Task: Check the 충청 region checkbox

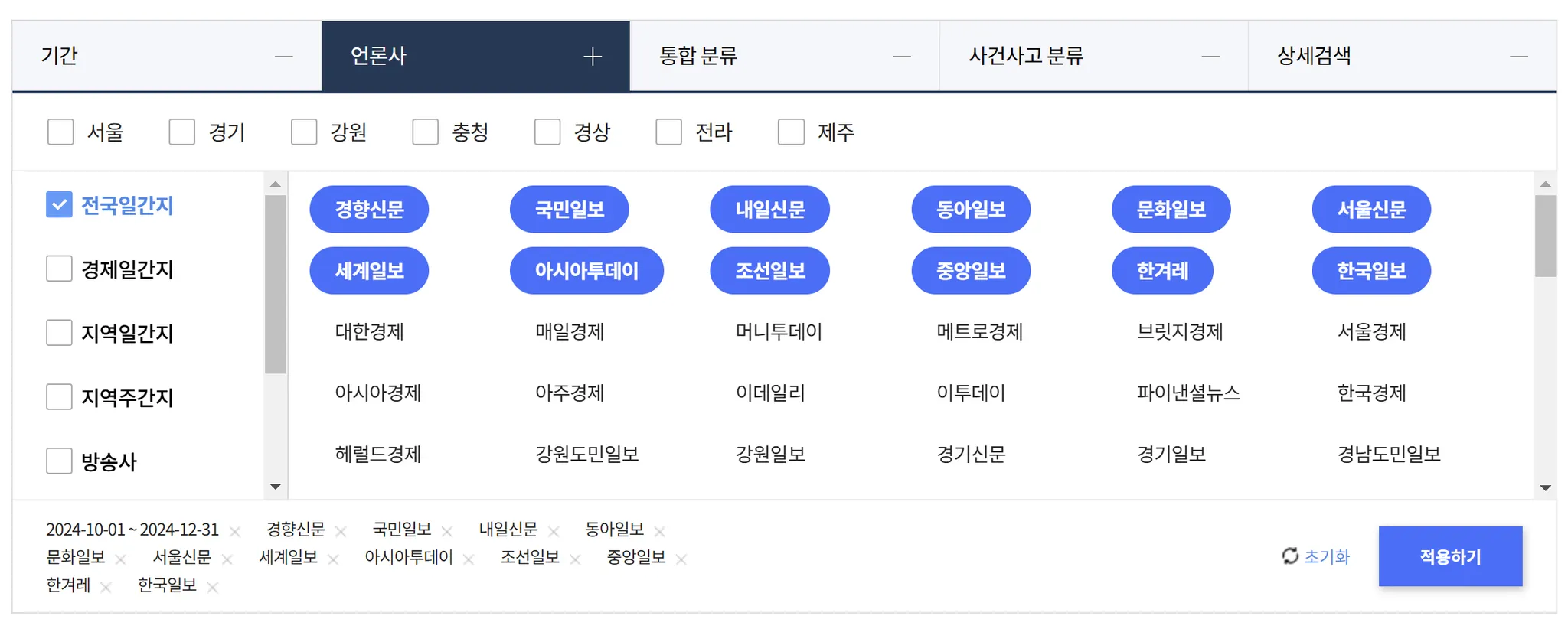Action: click(426, 132)
